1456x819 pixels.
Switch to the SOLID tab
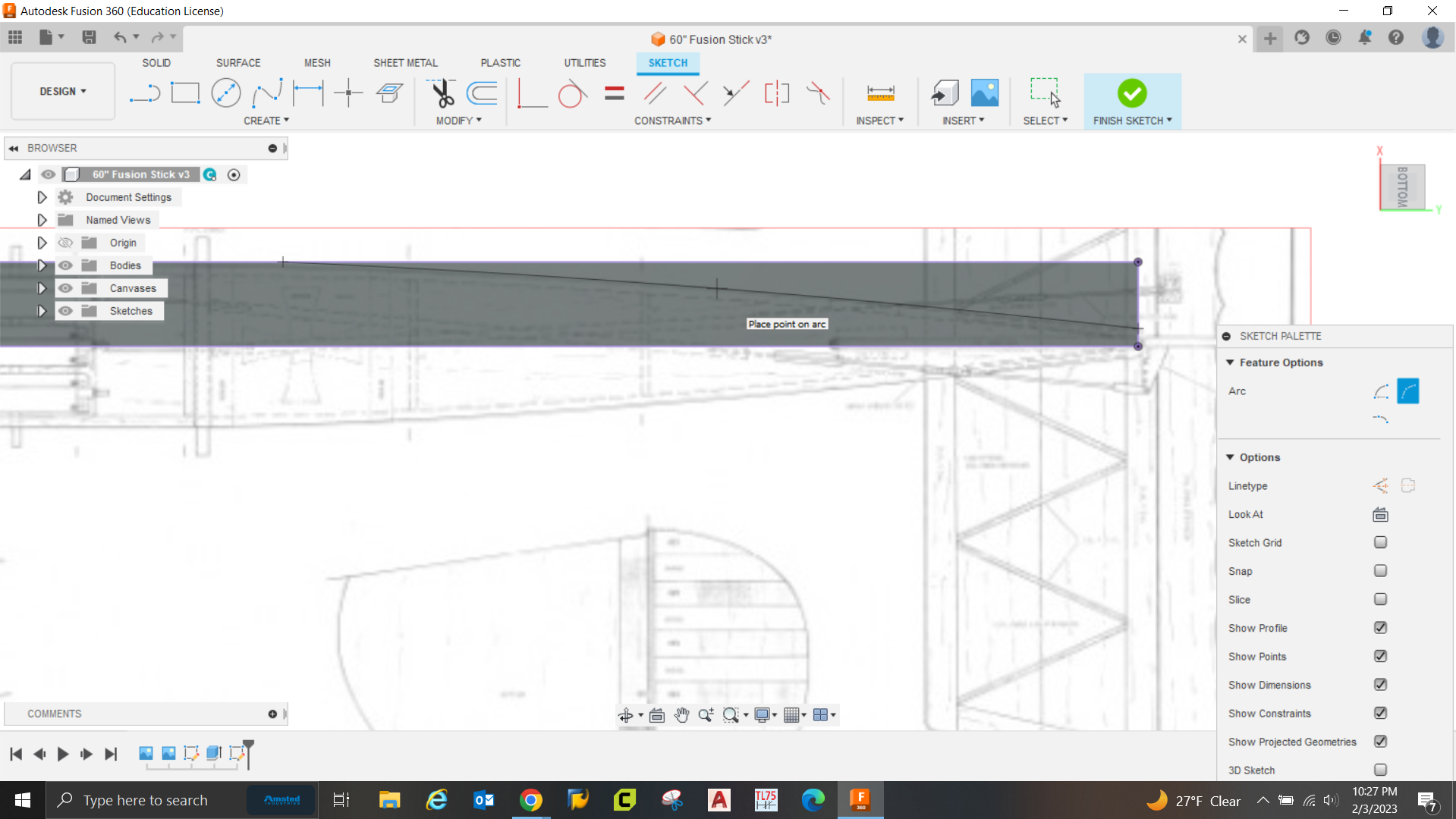[156, 63]
